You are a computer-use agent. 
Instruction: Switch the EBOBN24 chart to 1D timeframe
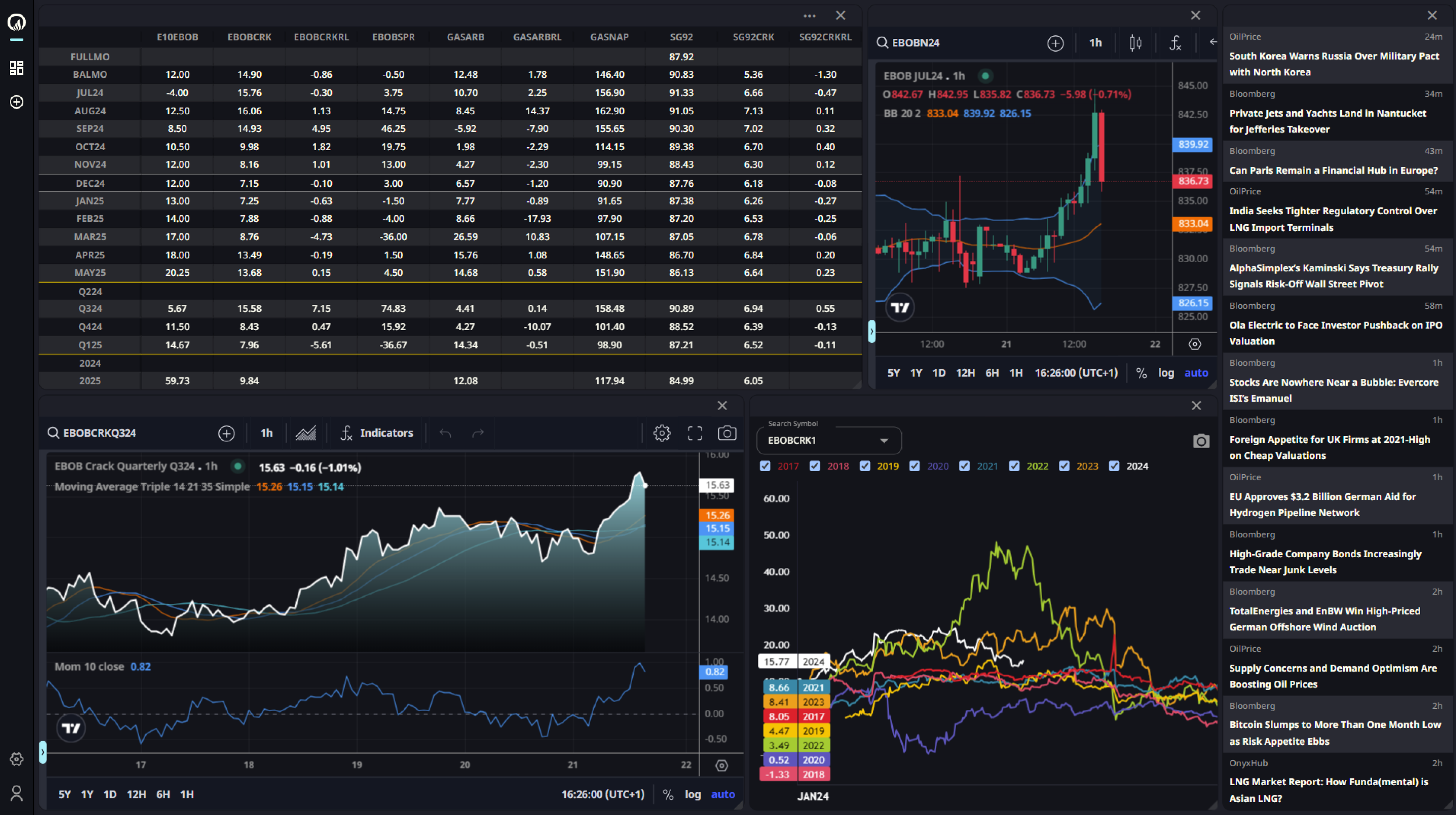pos(939,373)
